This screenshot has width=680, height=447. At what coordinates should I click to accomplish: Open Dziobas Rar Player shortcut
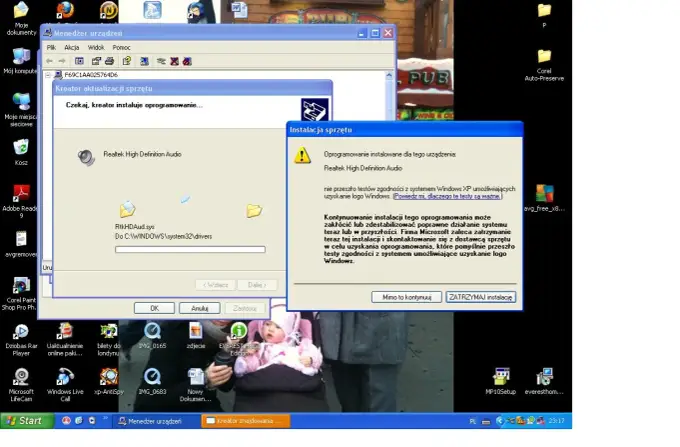tap(21, 340)
